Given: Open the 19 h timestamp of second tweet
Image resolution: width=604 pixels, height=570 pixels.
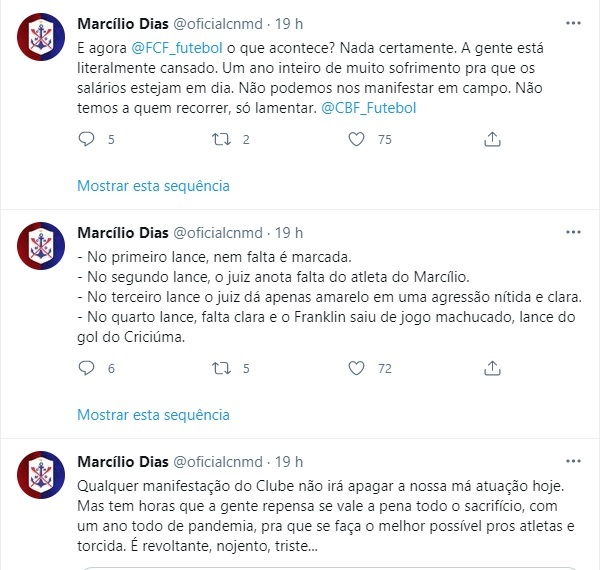Looking at the screenshot, I should coord(289,233).
